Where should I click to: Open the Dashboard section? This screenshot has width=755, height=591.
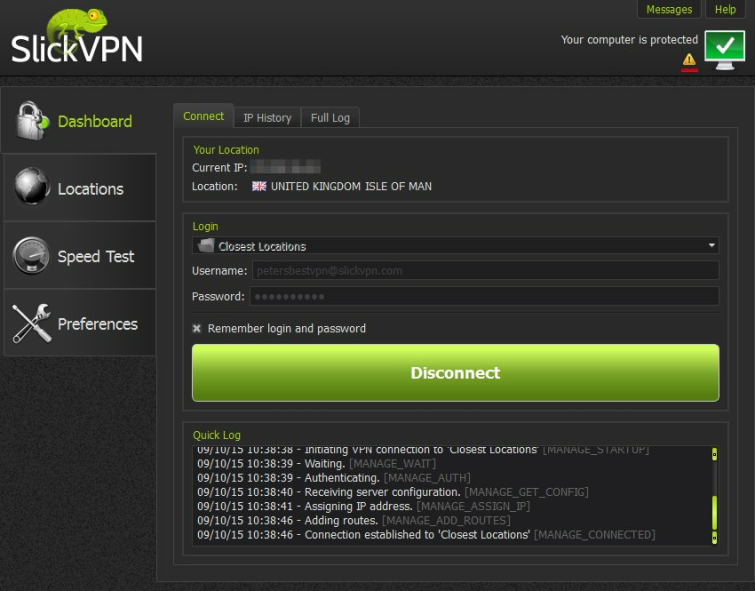(x=79, y=120)
